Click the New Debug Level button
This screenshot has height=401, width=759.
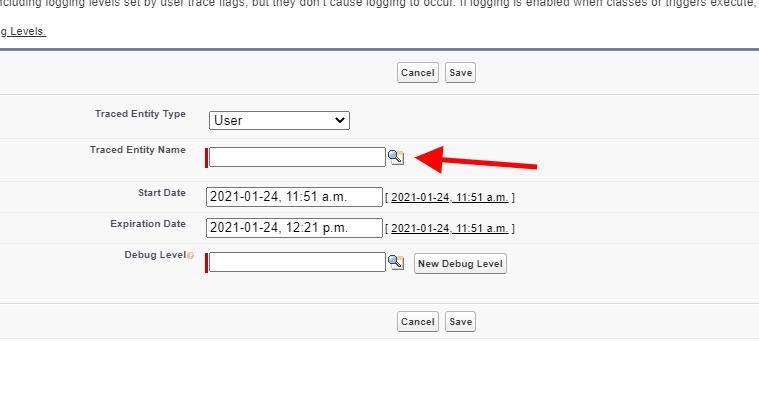point(460,263)
